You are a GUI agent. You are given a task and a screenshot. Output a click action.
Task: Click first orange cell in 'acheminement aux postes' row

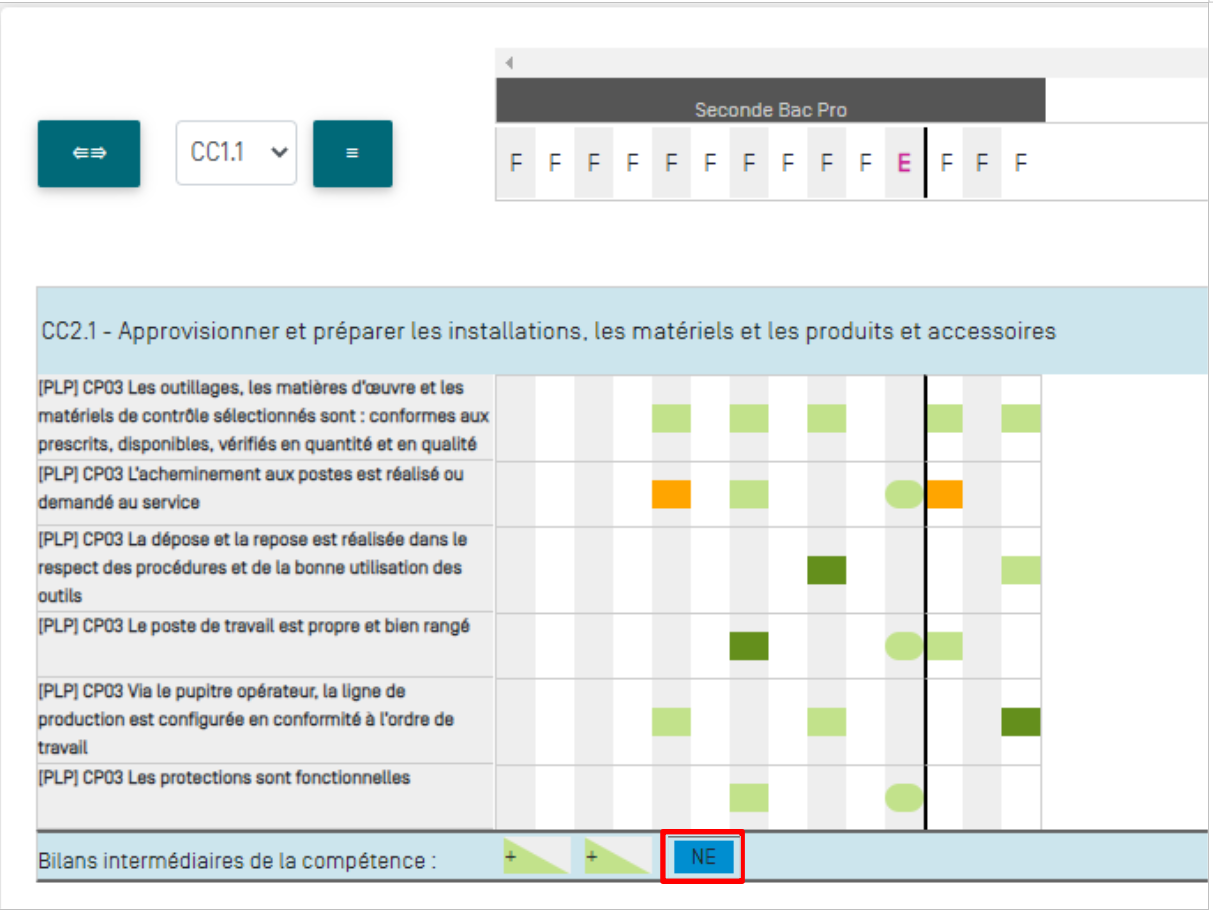pyautogui.click(x=671, y=494)
